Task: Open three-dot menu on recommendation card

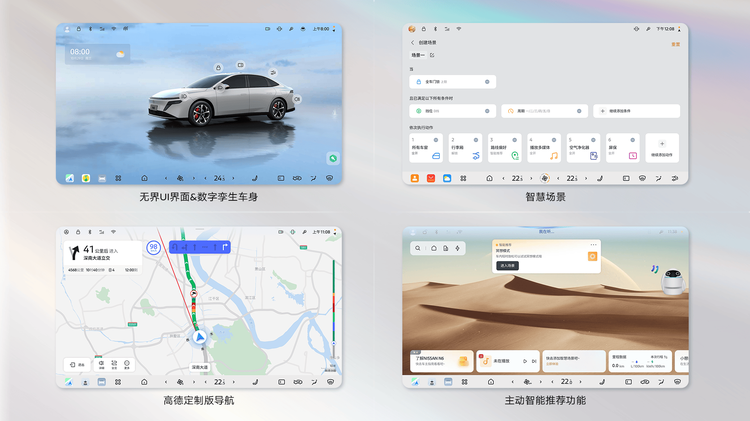Action: pyautogui.click(x=593, y=244)
